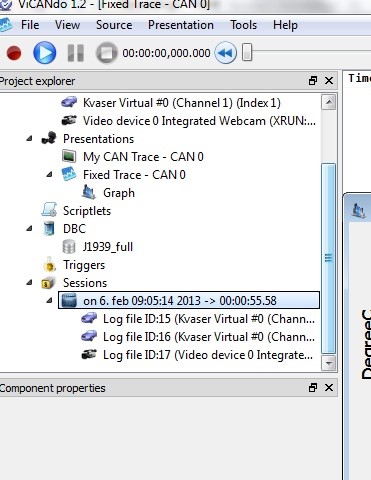Collapse the Presentations tree node
371x480 pixels.
click(x=29, y=138)
